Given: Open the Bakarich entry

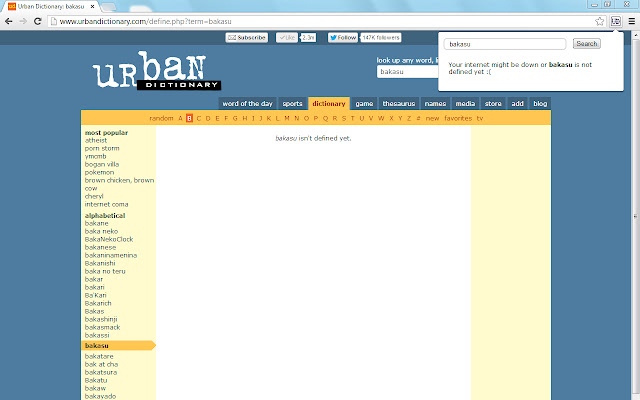Looking at the screenshot, I should (x=98, y=303).
